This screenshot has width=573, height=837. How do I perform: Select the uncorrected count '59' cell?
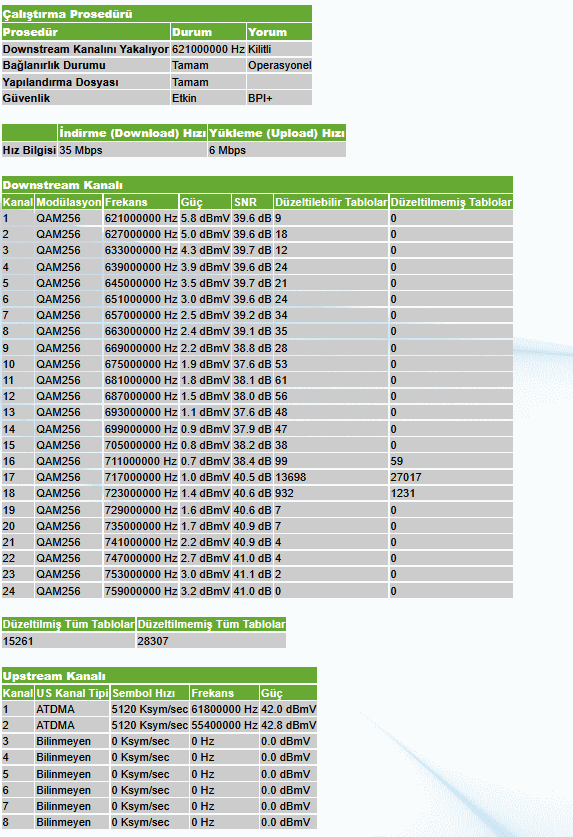point(451,461)
